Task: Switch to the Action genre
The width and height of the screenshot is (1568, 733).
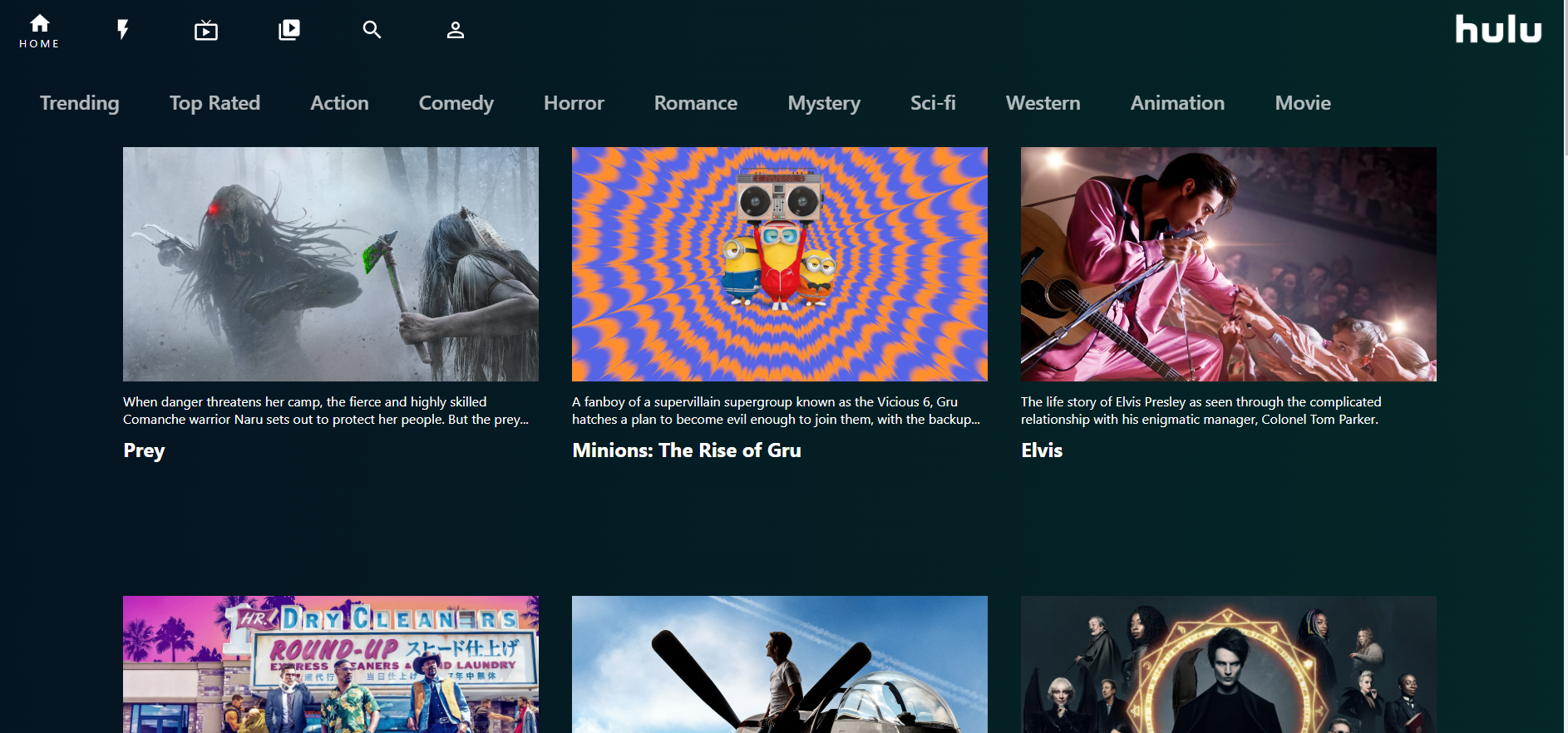Action: (x=339, y=103)
